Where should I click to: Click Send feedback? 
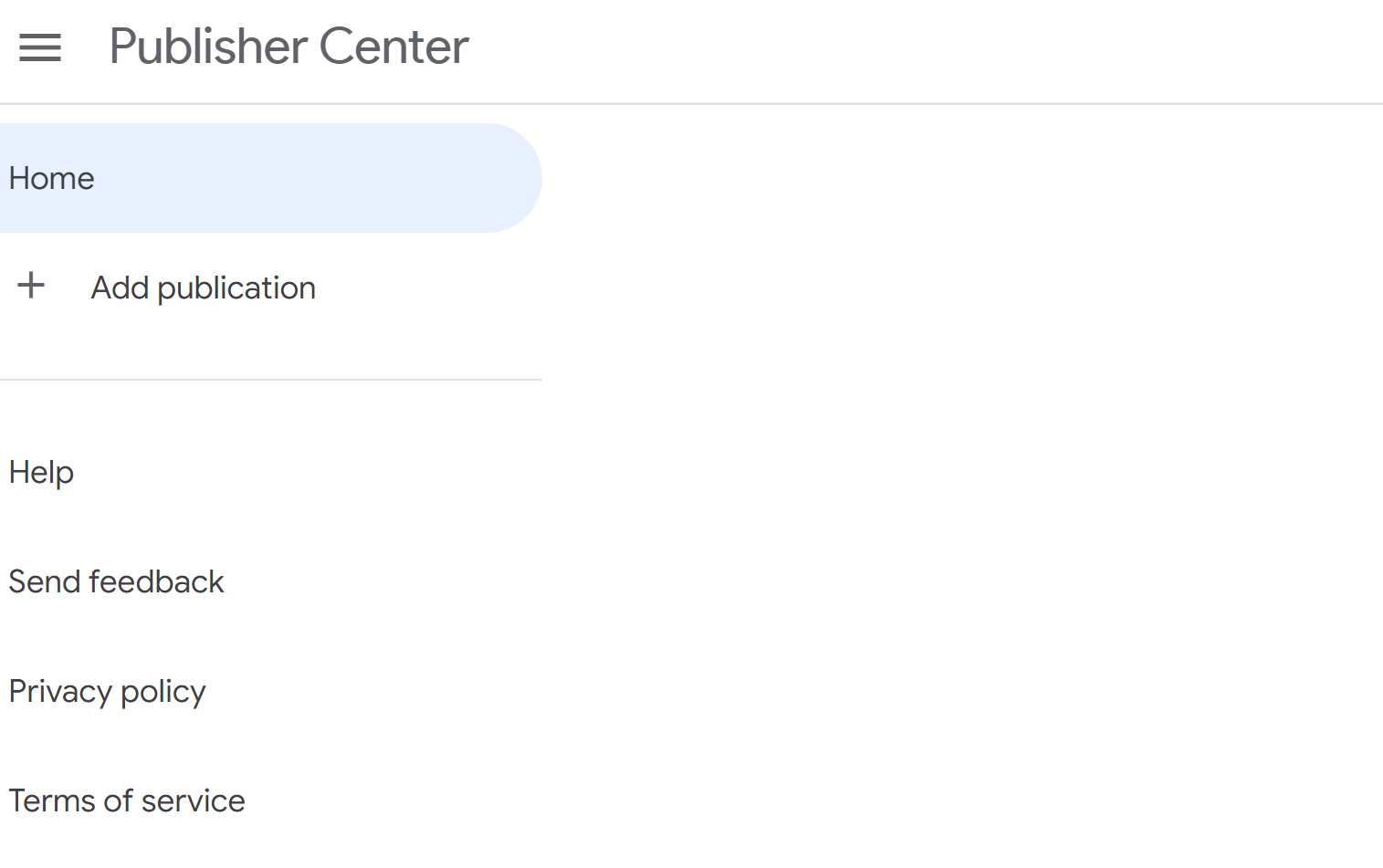tap(116, 581)
